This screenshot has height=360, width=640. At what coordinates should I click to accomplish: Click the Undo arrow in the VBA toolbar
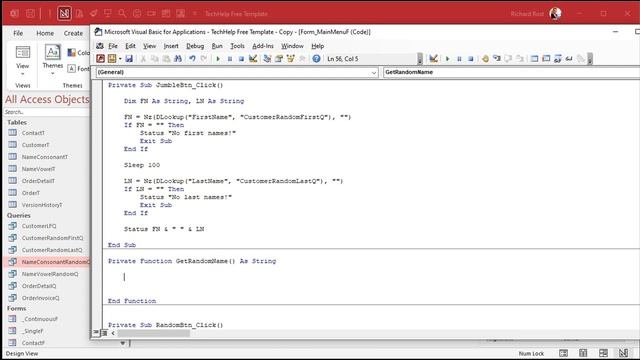[x=192, y=59]
